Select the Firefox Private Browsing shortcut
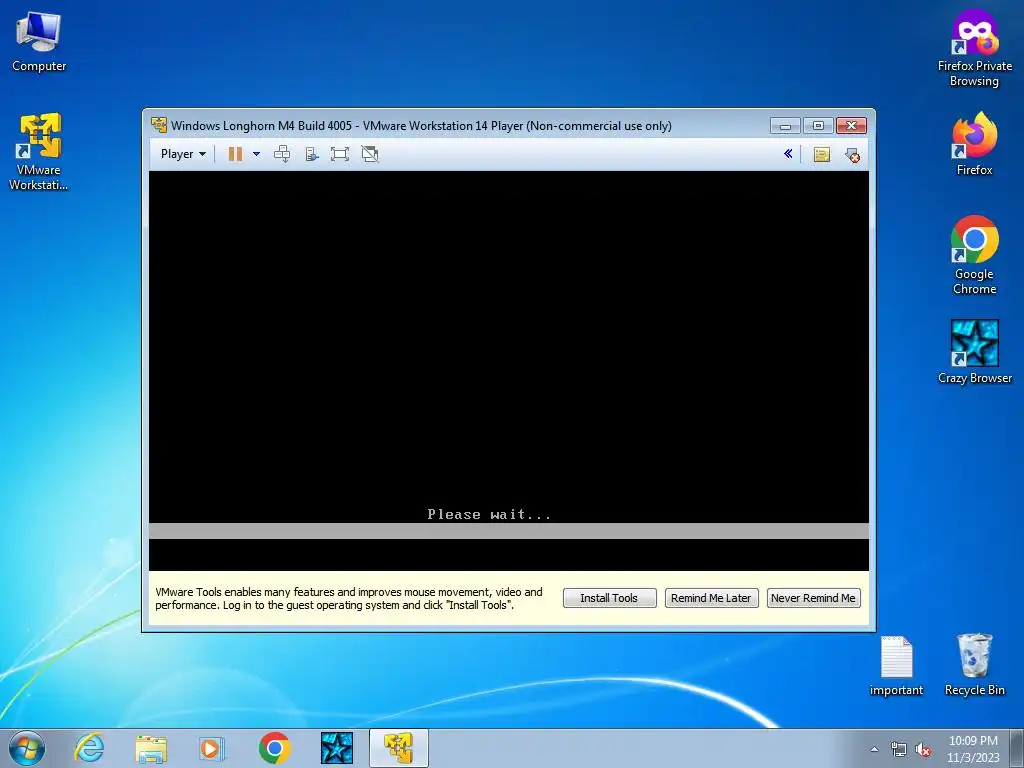Image resolution: width=1024 pixels, height=768 pixels. (974, 49)
